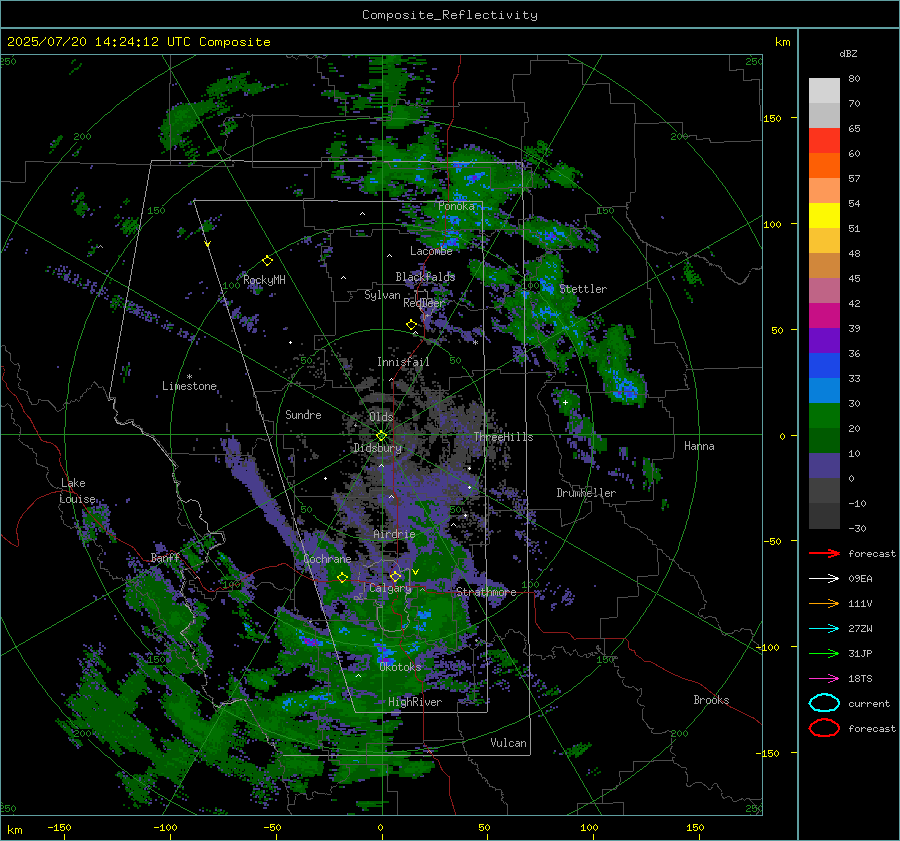
Task: Click the Banff label on map
Action: click(165, 558)
